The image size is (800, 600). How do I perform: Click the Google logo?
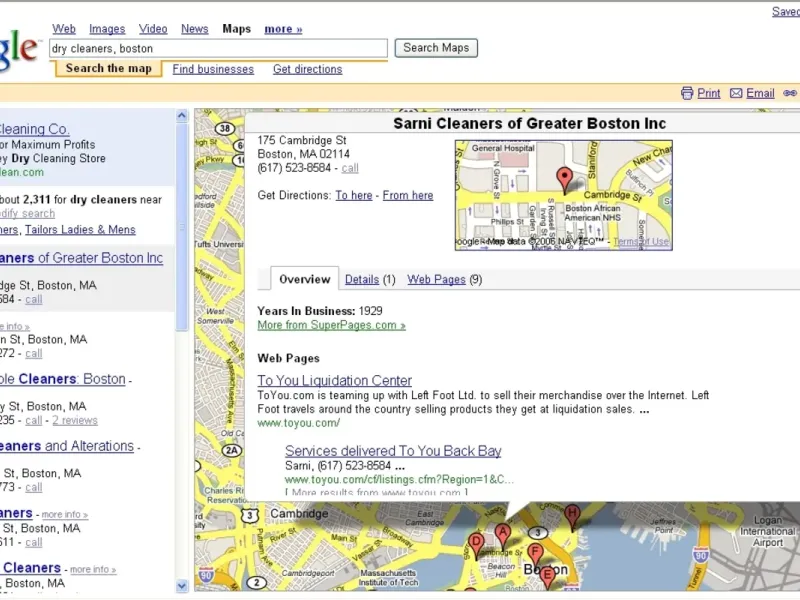coord(18,50)
